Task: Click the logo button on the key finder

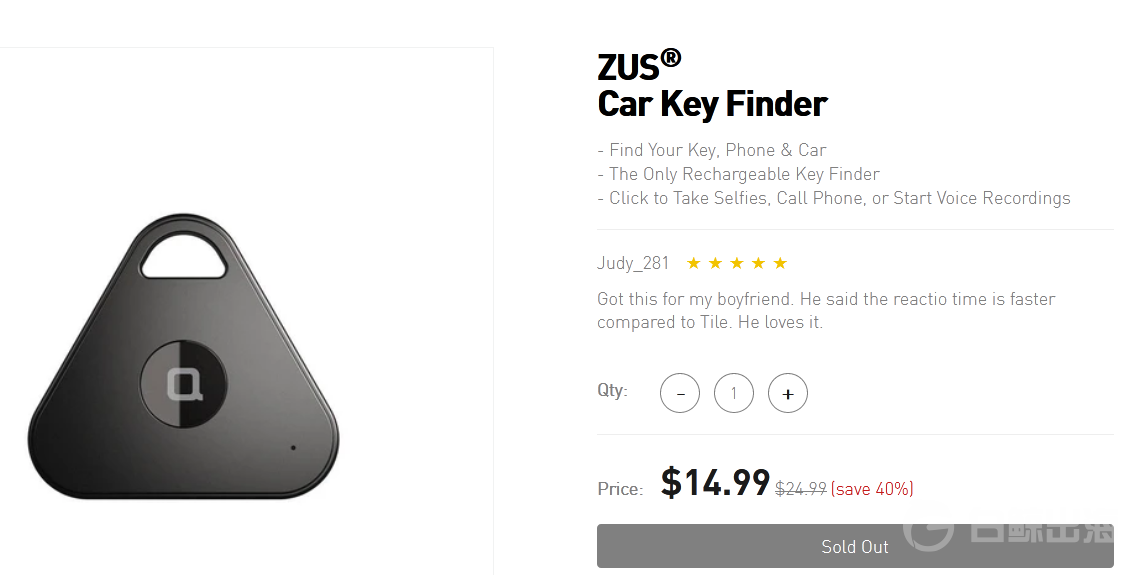Action: (184, 385)
